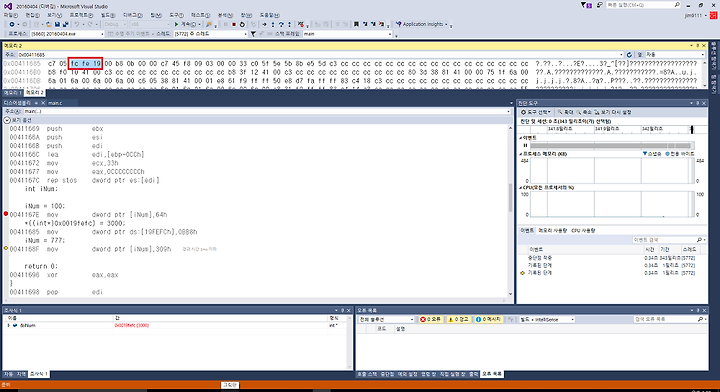Click the Zoom Out (축소) diagnostic tool

(585, 112)
